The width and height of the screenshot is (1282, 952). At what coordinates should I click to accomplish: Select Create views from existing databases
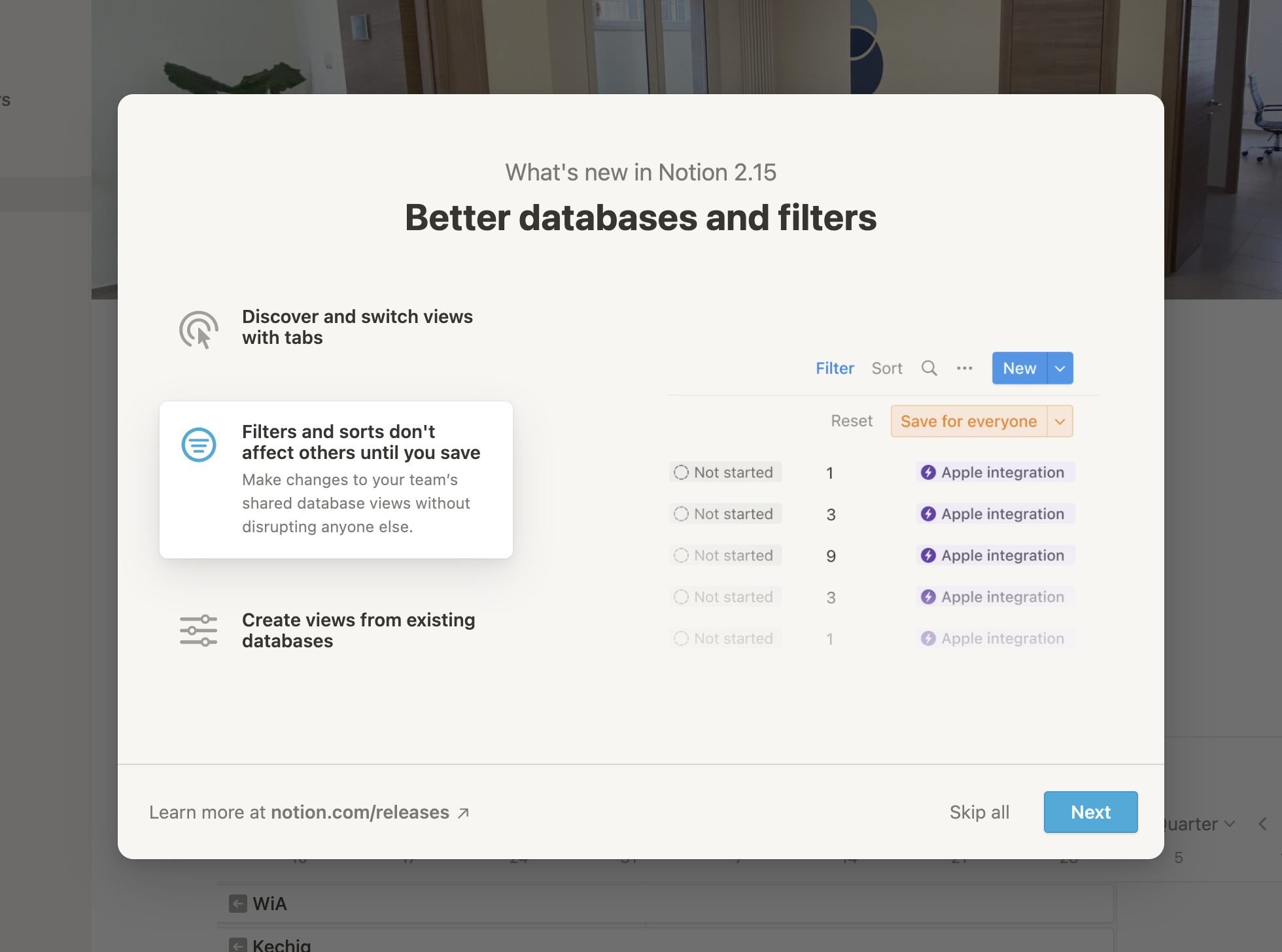pos(358,630)
